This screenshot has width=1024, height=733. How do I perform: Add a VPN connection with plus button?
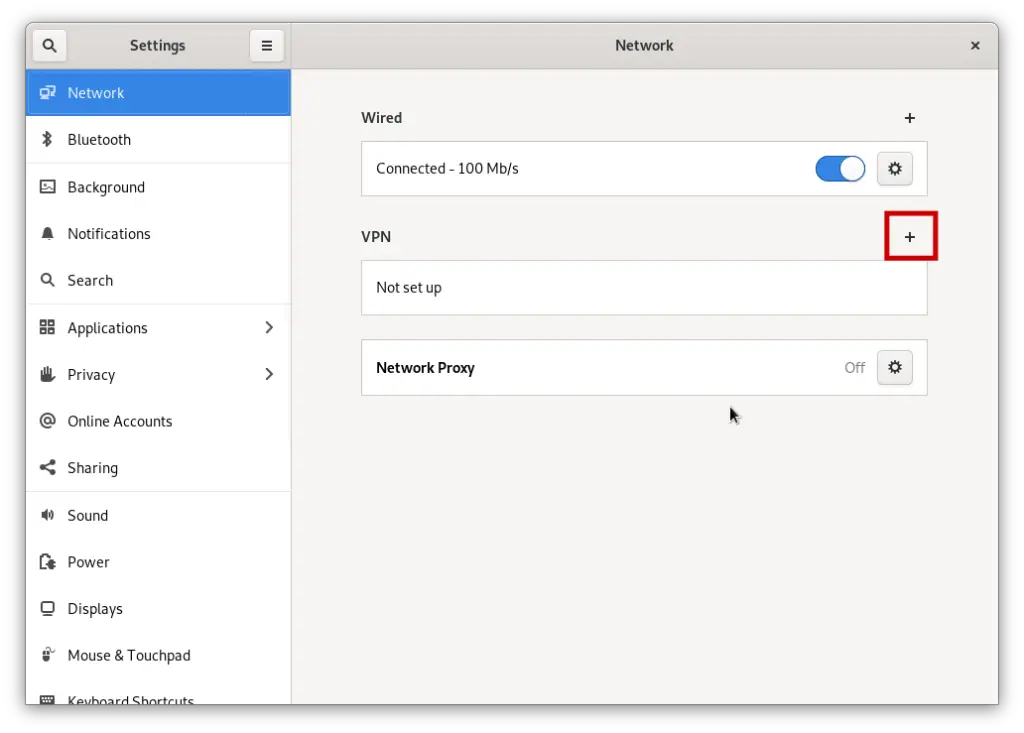pyautogui.click(x=909, y=237)
